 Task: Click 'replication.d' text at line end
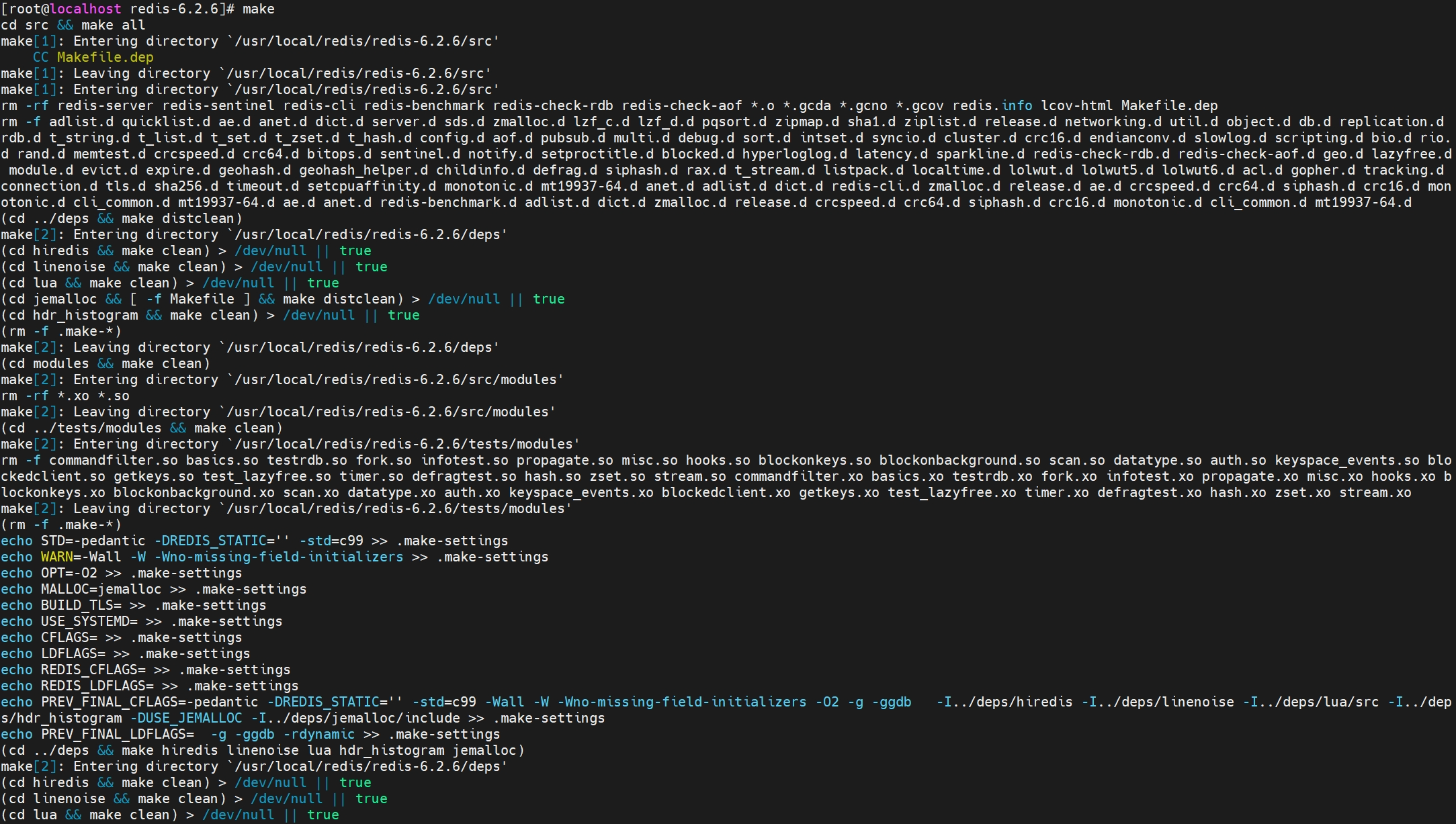click(x=1391, y=122)
